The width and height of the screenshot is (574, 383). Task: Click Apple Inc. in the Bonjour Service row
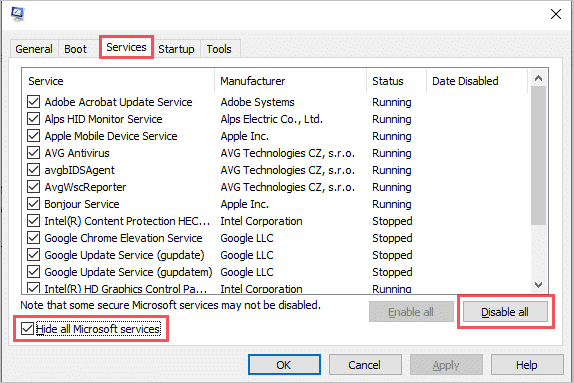245,204
